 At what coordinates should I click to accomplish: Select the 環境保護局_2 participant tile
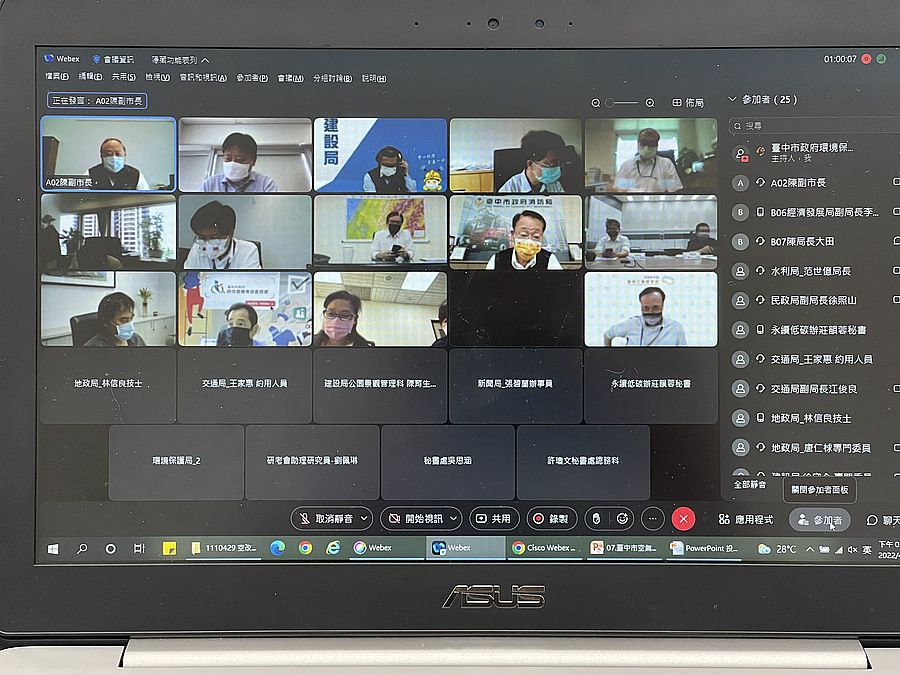pyautogui.click(x=176, y=462)
